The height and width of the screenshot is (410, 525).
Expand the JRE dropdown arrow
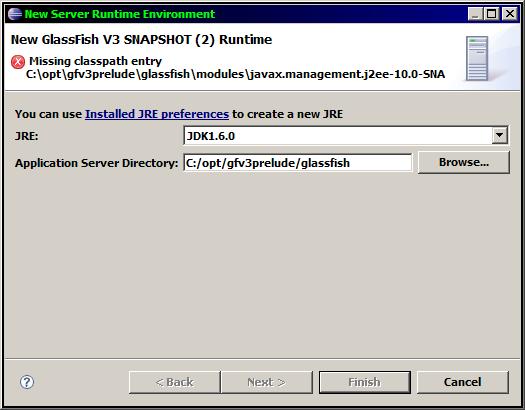pos(500,135)
